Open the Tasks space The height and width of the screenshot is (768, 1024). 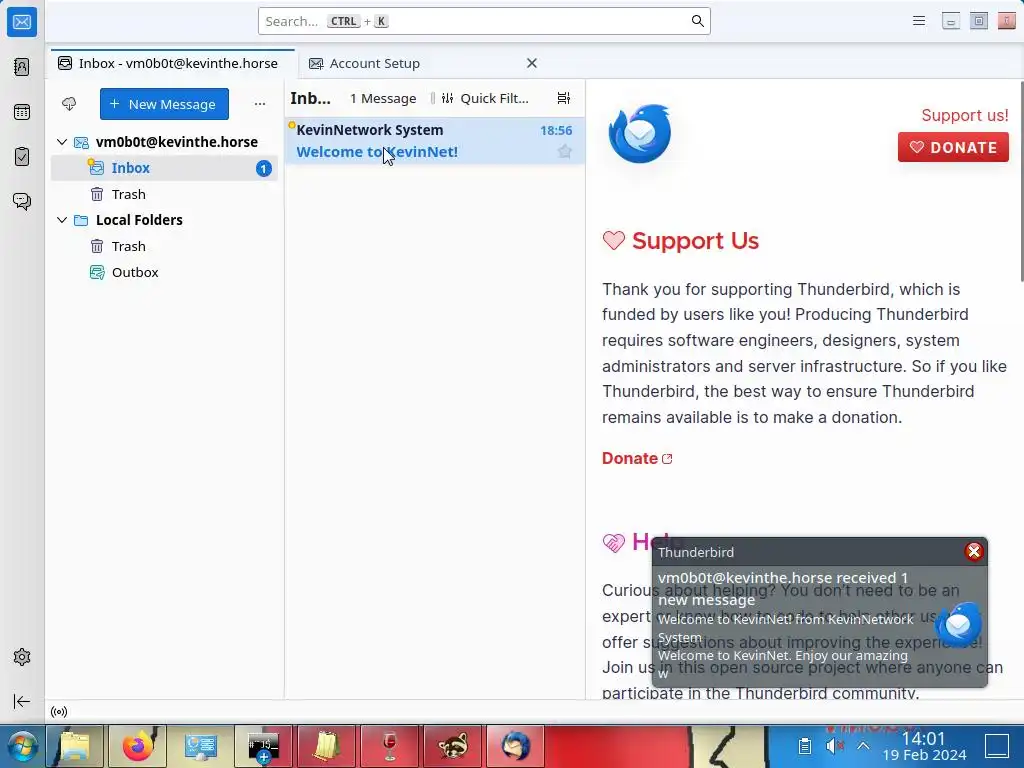[x=22, y=157]
